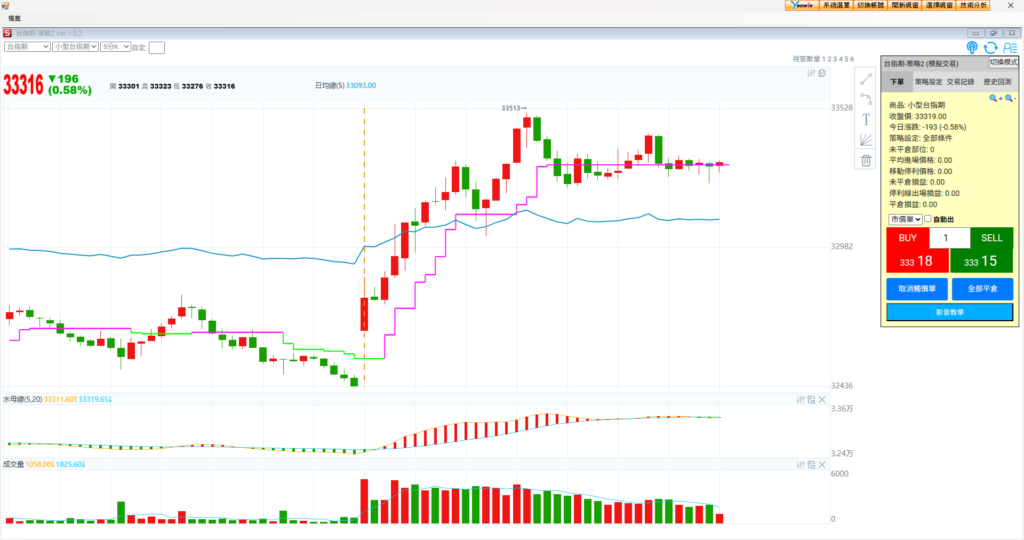
Task: Set window count to 3
Action: 837,59
